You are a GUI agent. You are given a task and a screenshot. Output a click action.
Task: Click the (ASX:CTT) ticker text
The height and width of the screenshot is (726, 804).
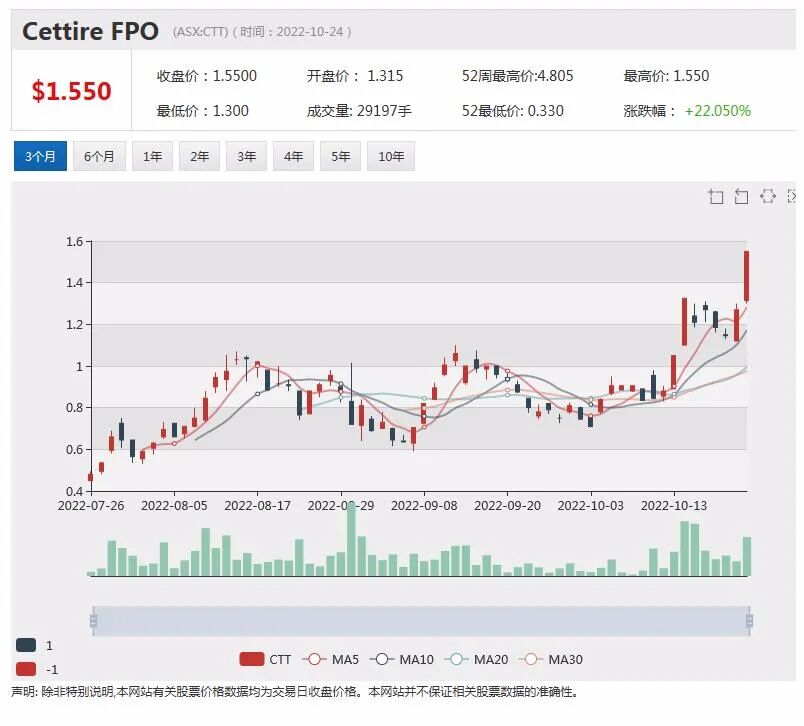click(200, 32)
